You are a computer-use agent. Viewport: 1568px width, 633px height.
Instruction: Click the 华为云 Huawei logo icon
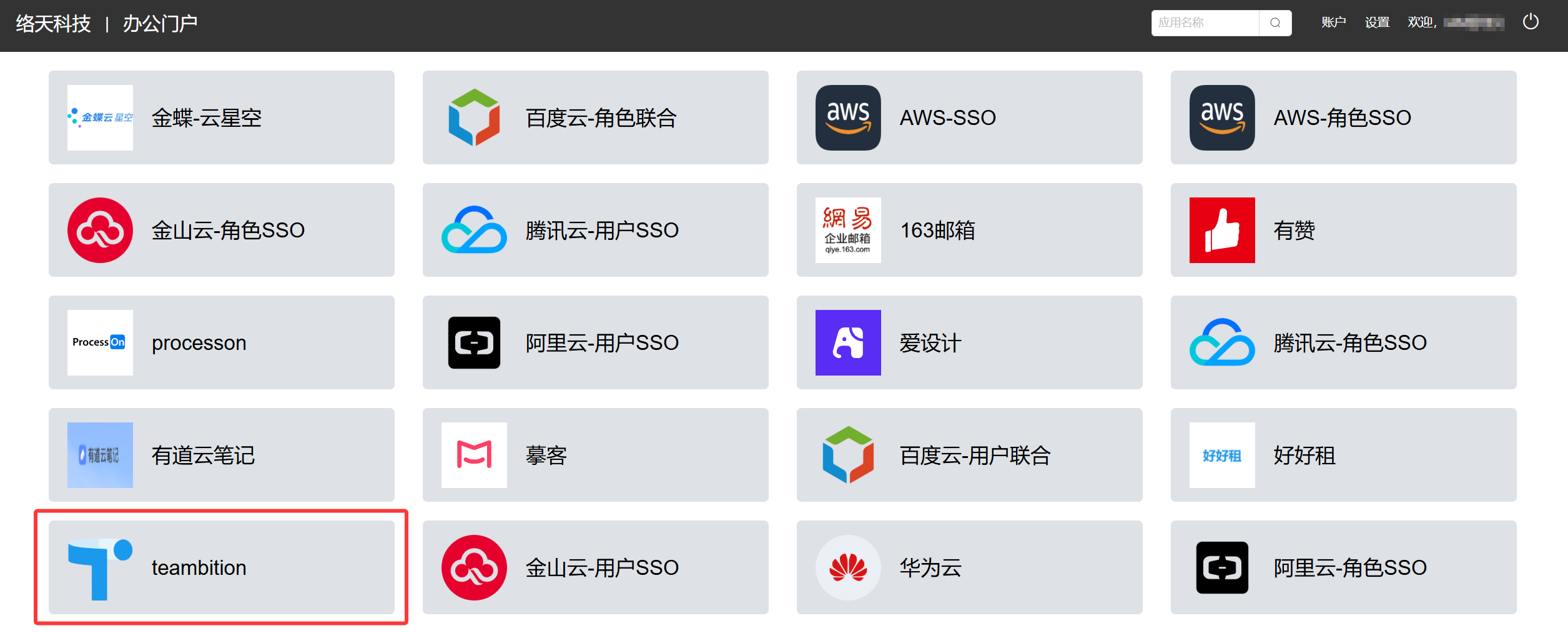pyautogui.click(x=848, y=568)
